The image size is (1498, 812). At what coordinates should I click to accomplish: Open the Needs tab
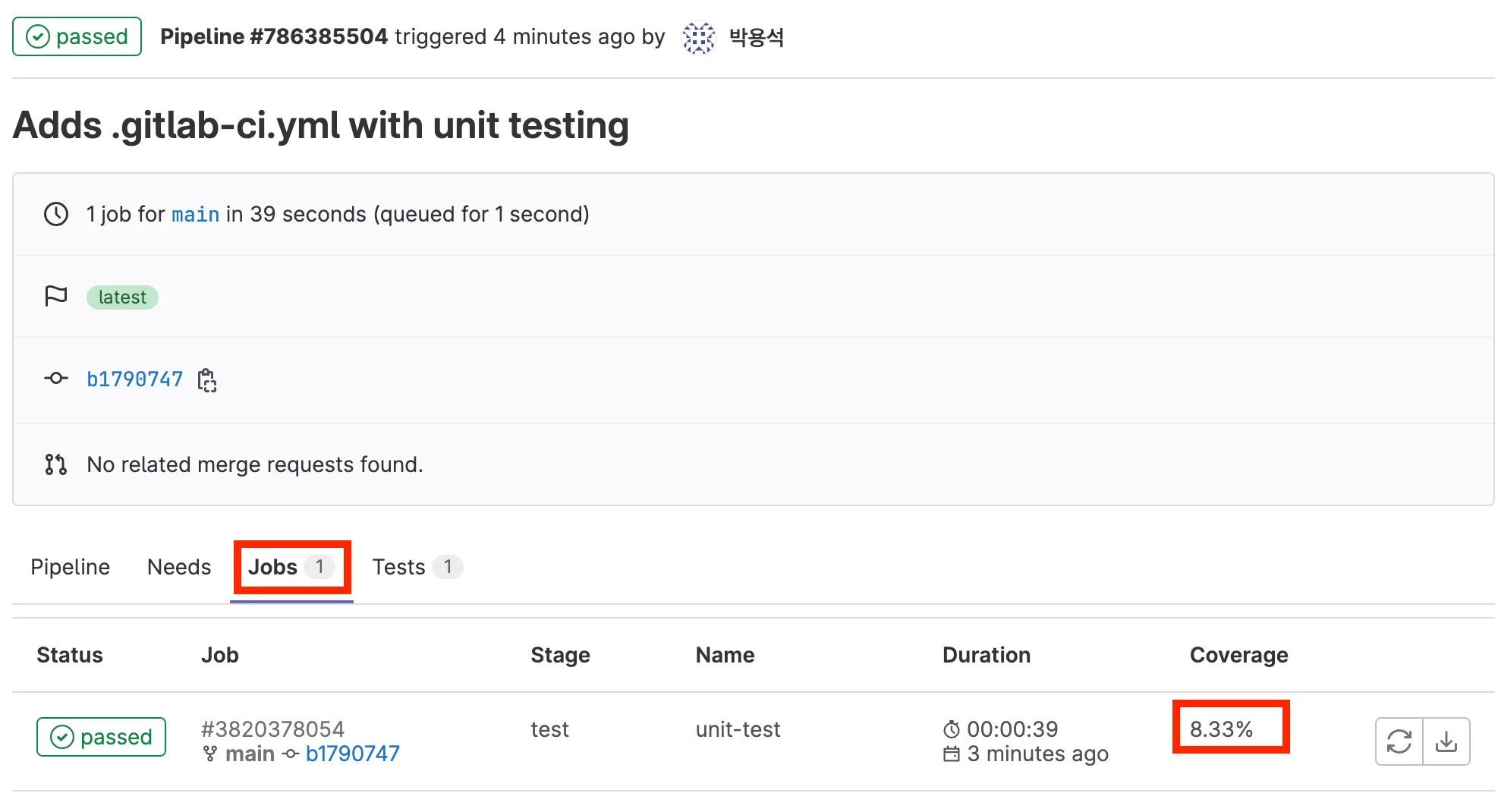(x=179, y=567)
